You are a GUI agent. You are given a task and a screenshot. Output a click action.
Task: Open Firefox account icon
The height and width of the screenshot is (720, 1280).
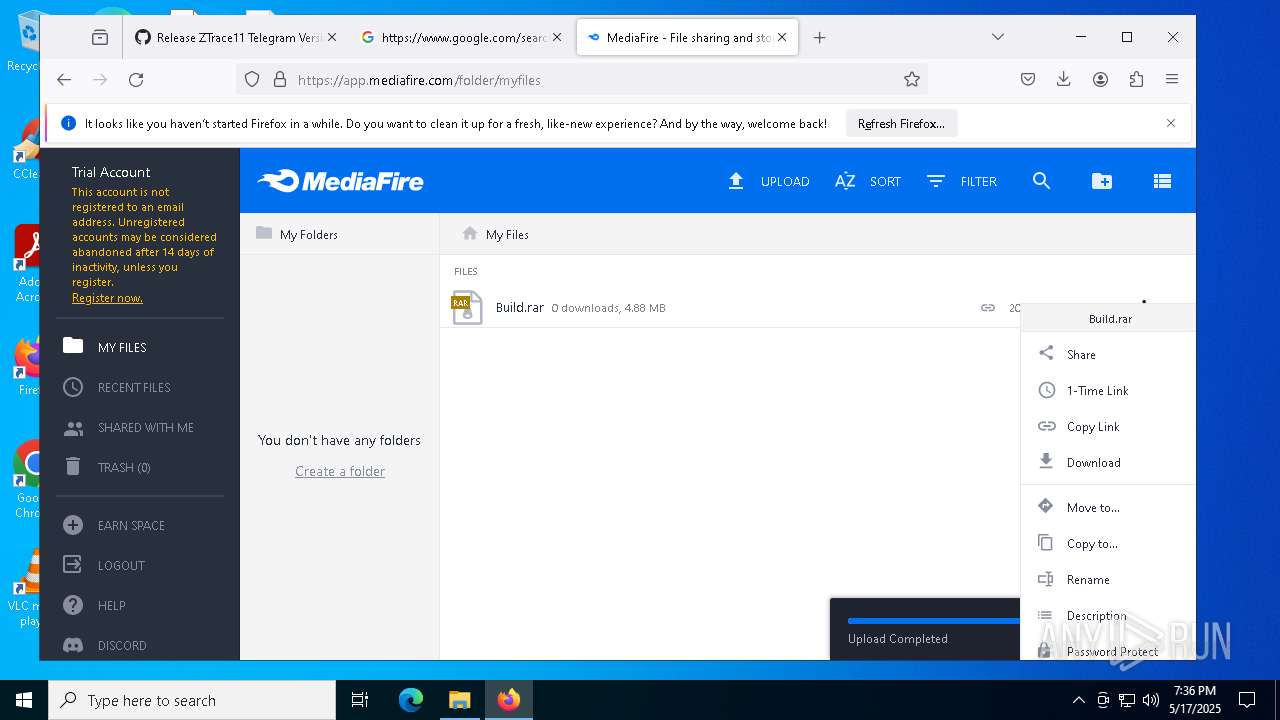point(1100,79)
